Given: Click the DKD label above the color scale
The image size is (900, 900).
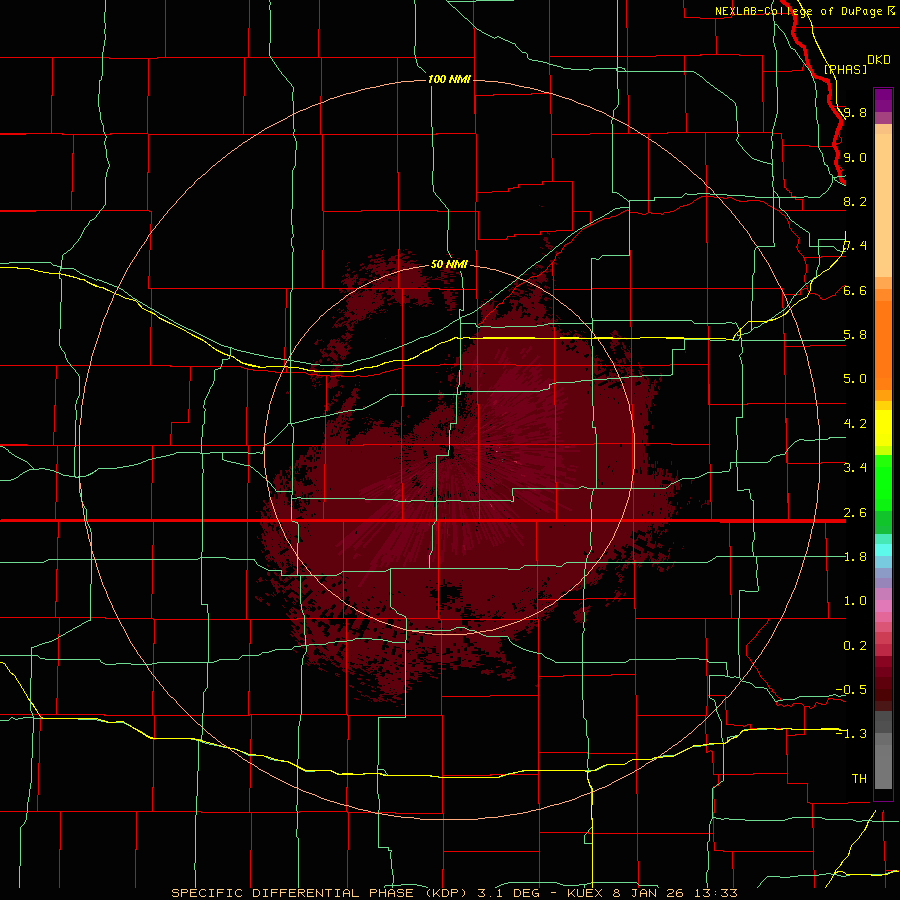Looking at the screenshot, I should point(879,59).
